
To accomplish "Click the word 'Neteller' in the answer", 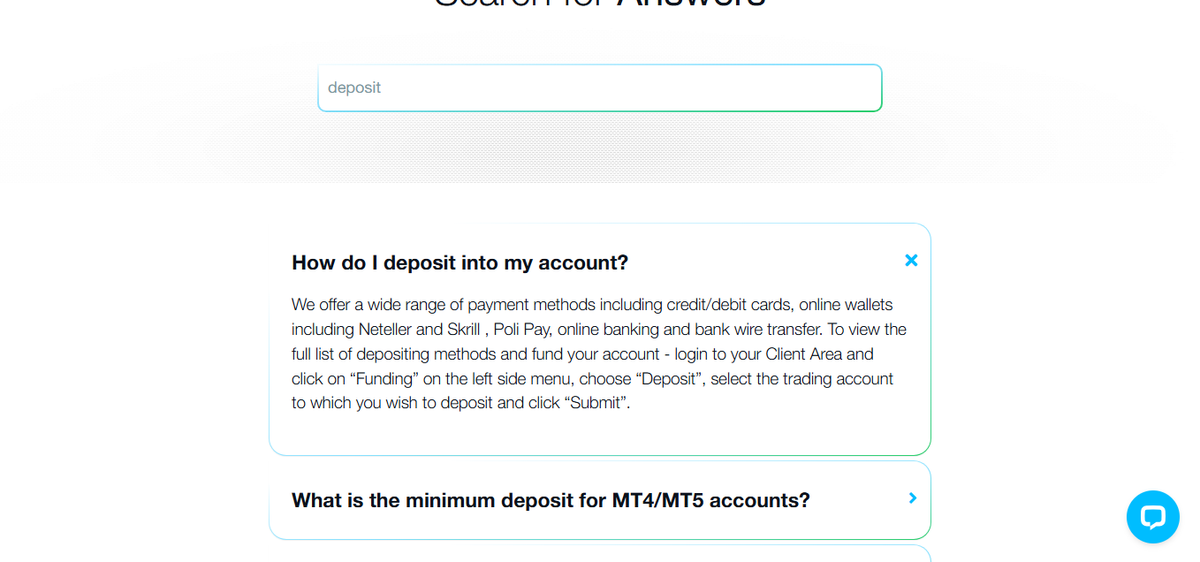I will [x=386, y=329].
